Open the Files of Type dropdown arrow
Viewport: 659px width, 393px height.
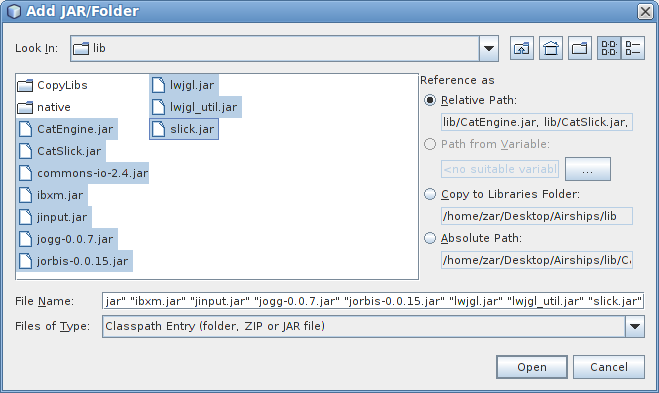(x=635, y=326)
